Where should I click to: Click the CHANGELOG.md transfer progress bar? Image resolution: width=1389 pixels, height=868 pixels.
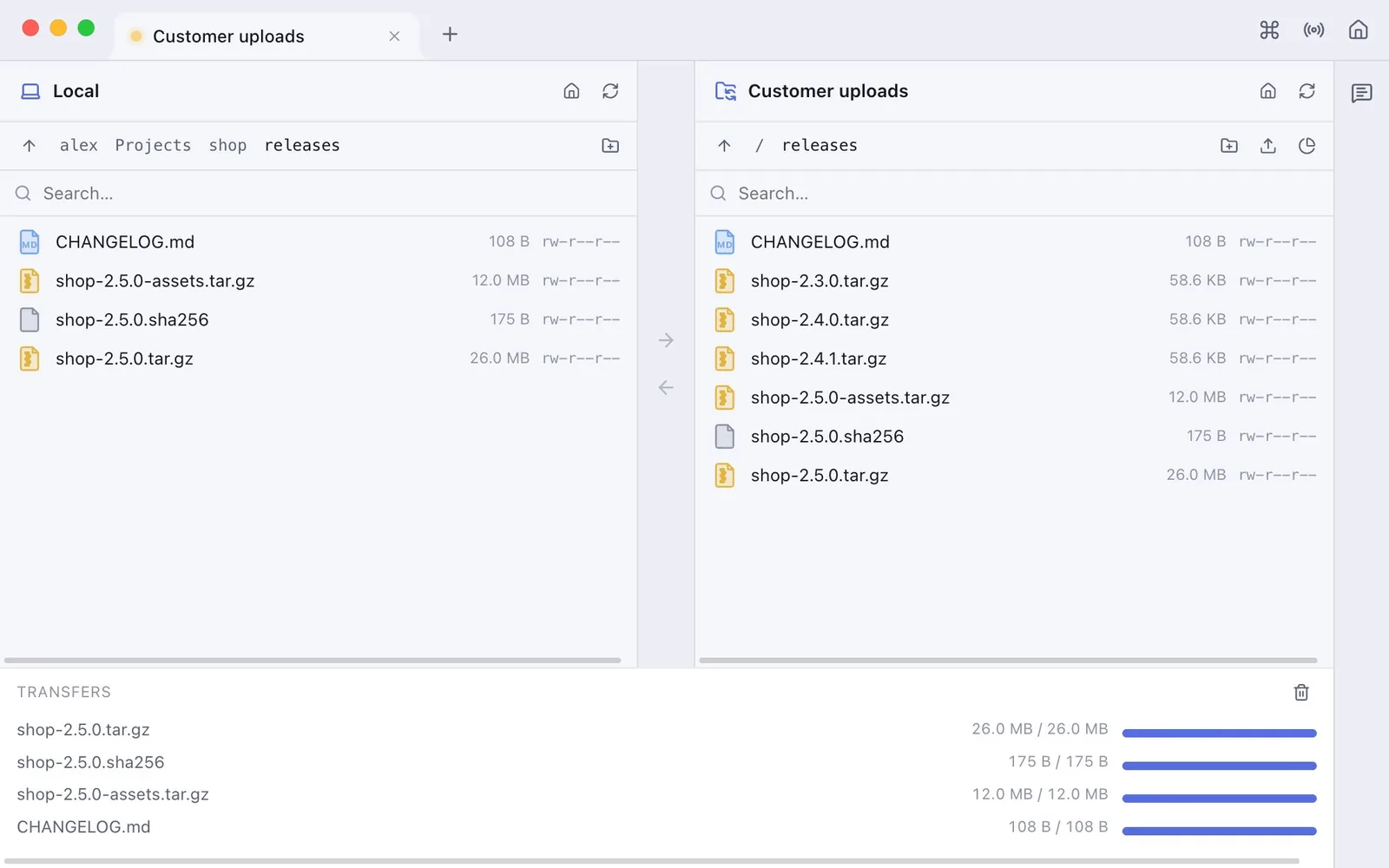(1219, 831)
